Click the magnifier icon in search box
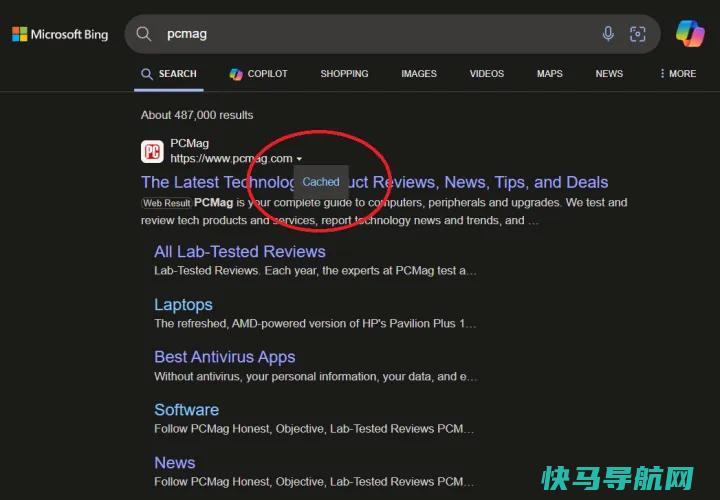Viewport: 720px width, 500px height. (144, 34)
